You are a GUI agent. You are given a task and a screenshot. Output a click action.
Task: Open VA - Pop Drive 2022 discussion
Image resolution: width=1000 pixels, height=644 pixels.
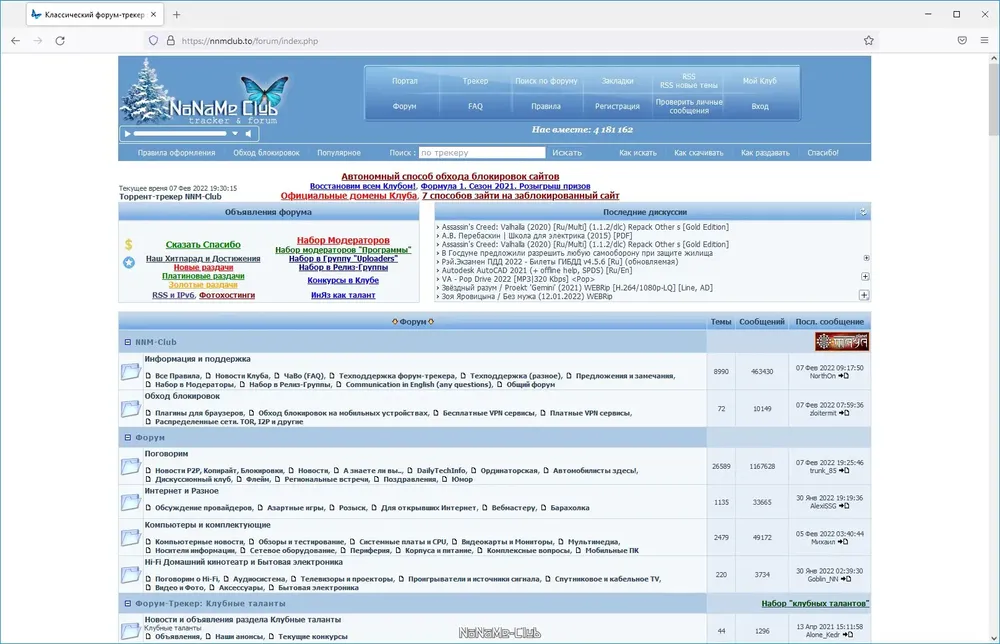click(518, 279)
